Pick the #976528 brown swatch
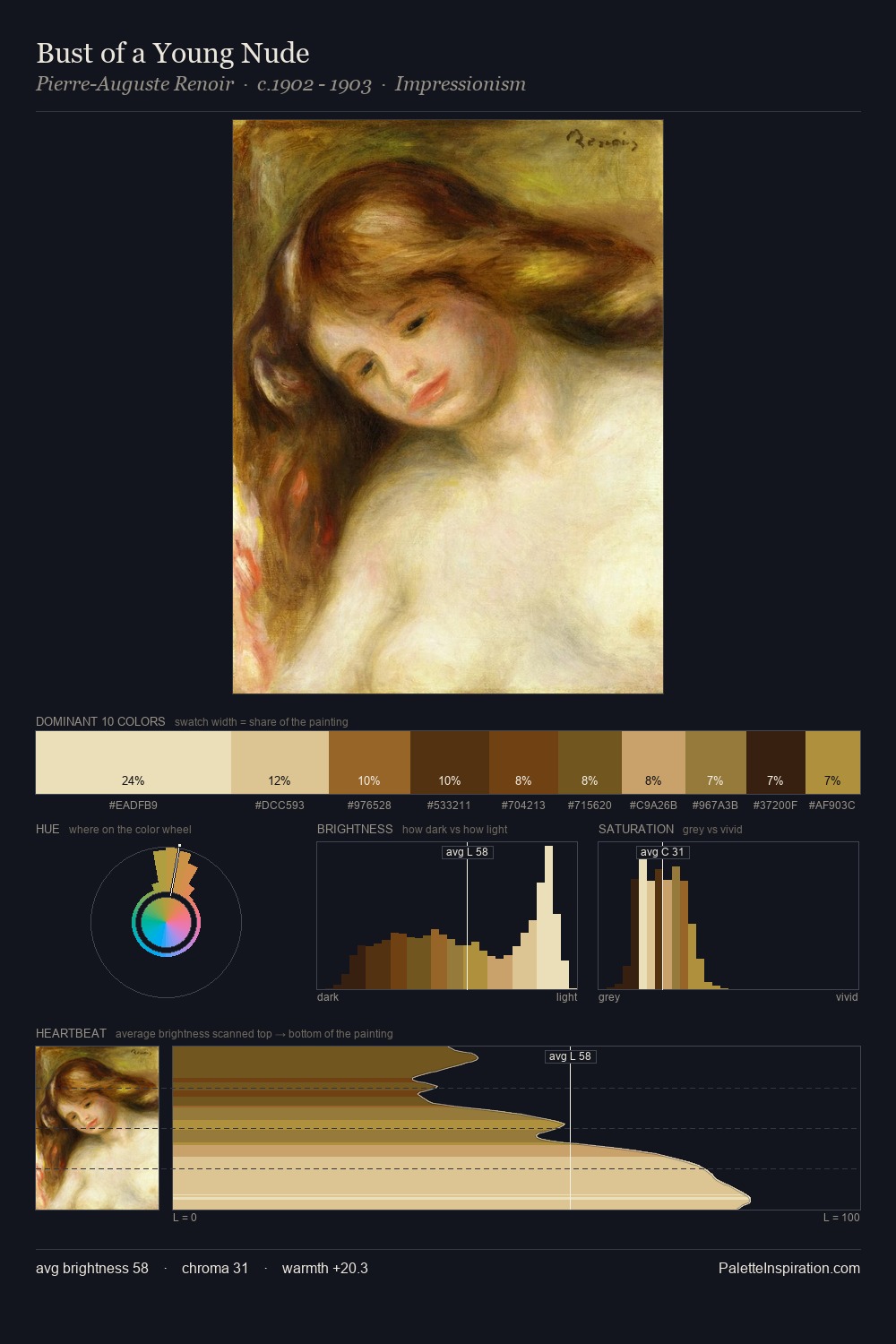This screenshot has height=1344, width=896. [x=369, y=762]
